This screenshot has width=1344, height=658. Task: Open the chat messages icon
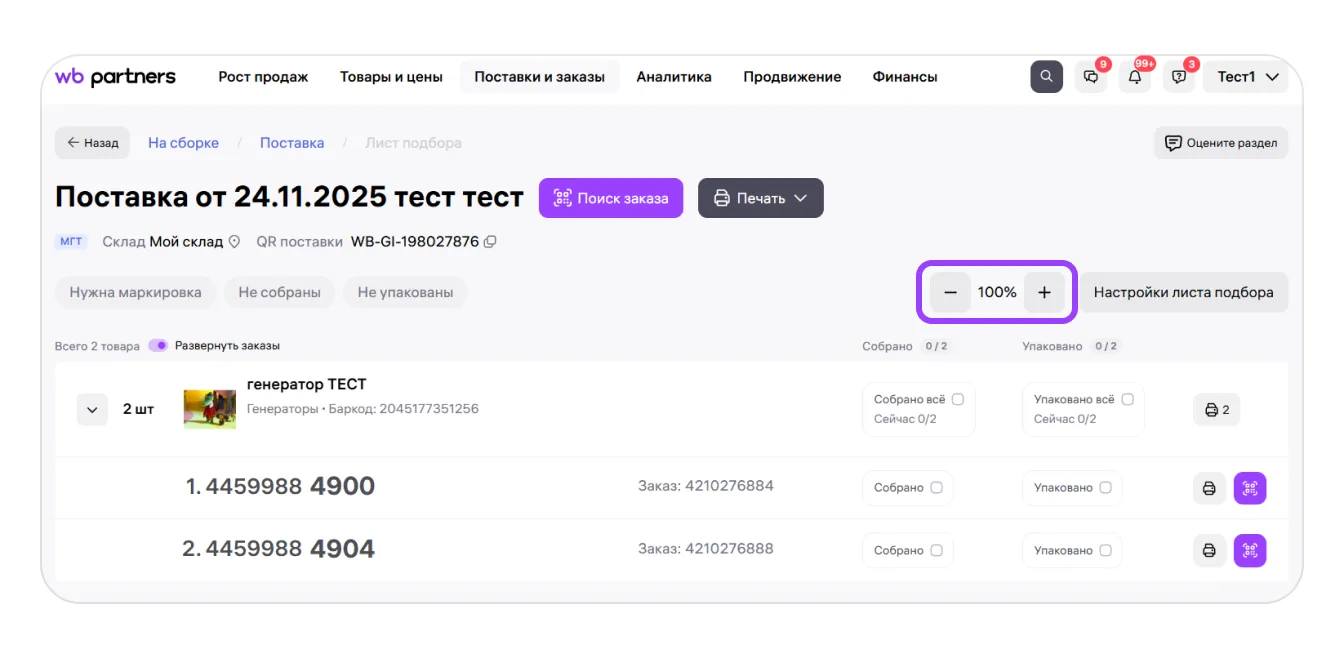[1090, 77]
